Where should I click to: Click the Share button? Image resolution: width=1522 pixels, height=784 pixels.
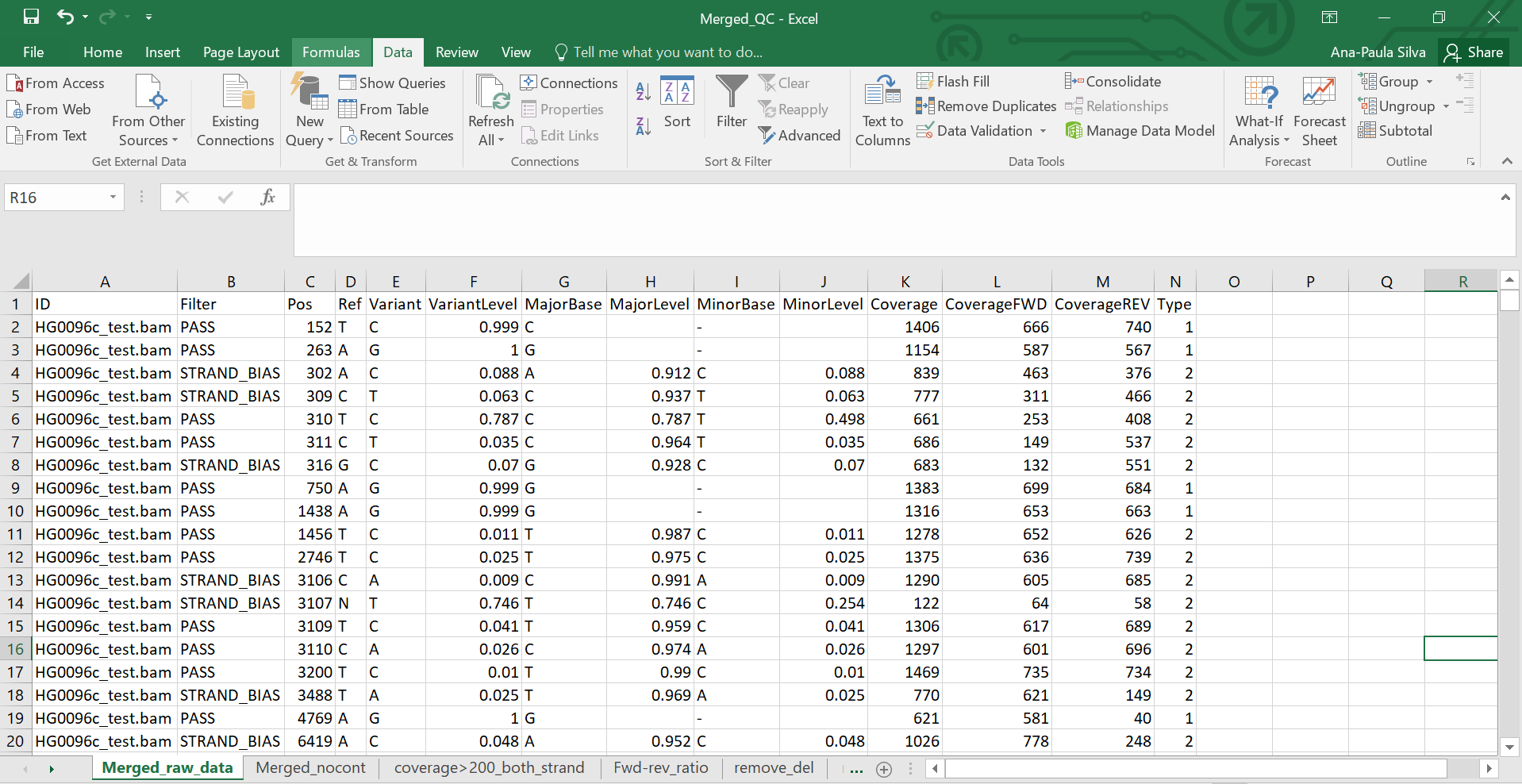coord(1474,52)
